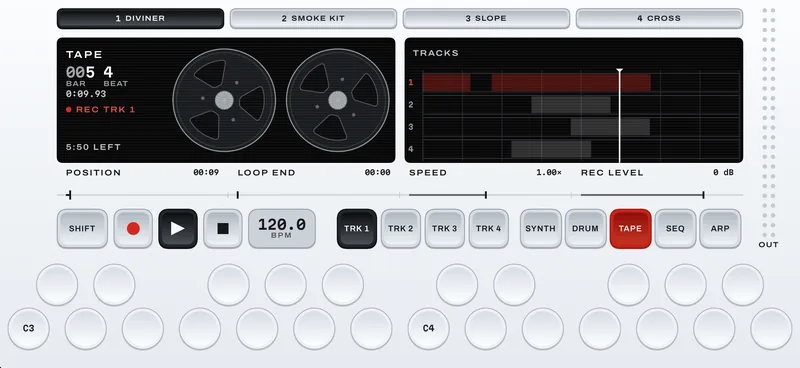Screen dimensions: 800x368
Task: Click the right tape reel
Action: point(337,100)
